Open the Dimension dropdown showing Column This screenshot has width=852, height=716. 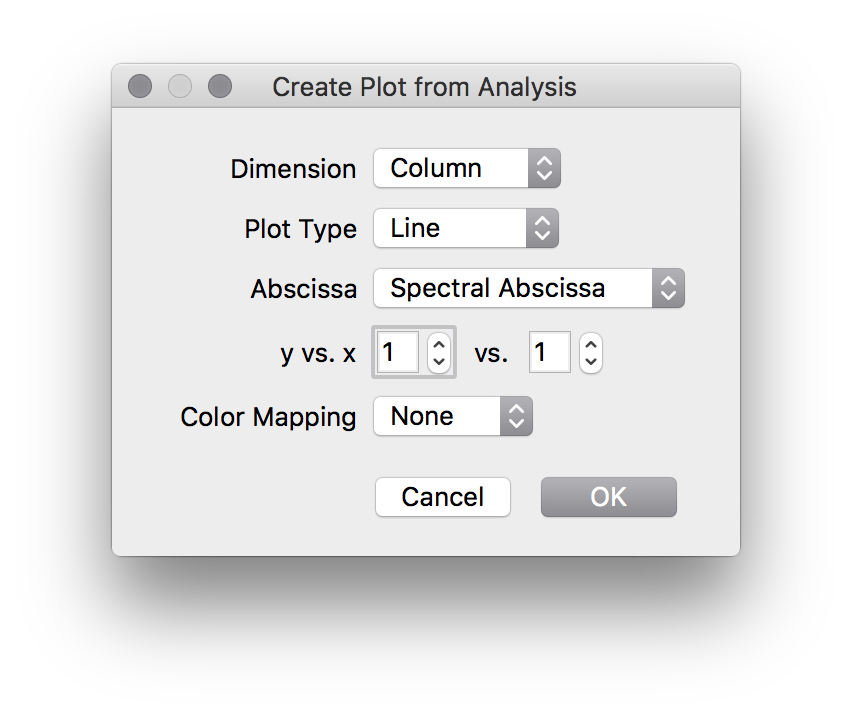pos(466,168)
